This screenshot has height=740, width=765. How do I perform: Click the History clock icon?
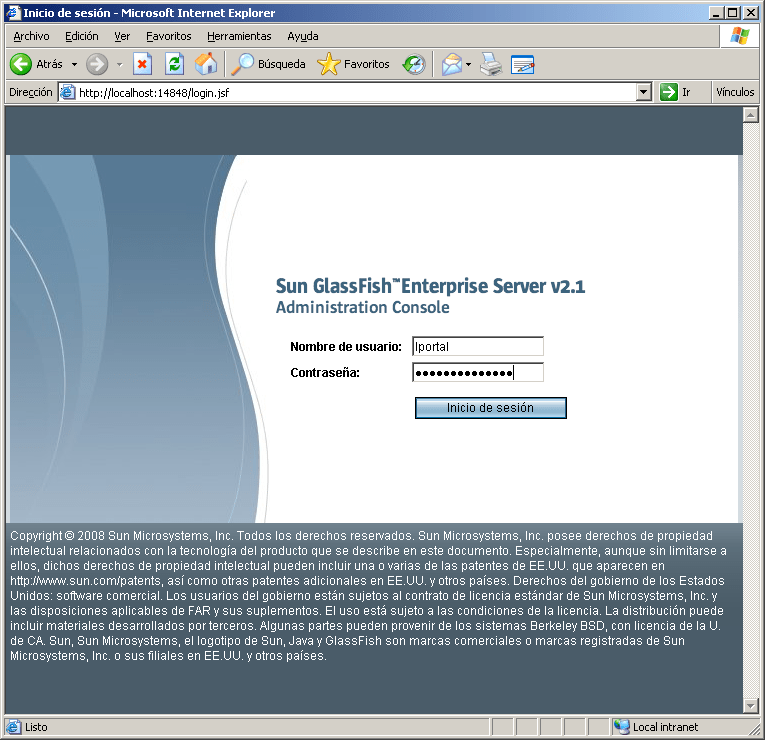coord(414,64)
